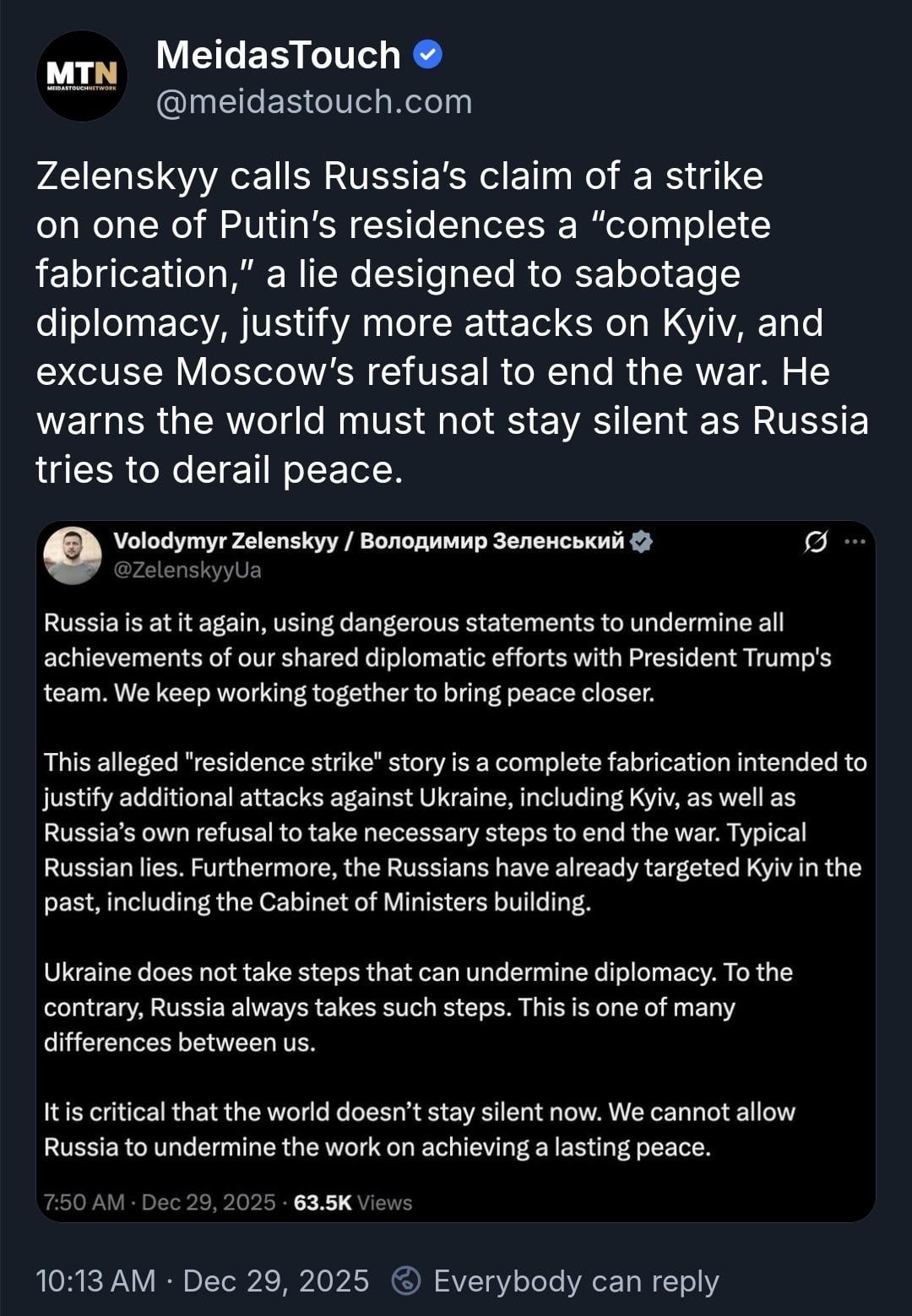
Task: Click the MeidasTouch MTN profile avatar
Action: coord(81,76)
